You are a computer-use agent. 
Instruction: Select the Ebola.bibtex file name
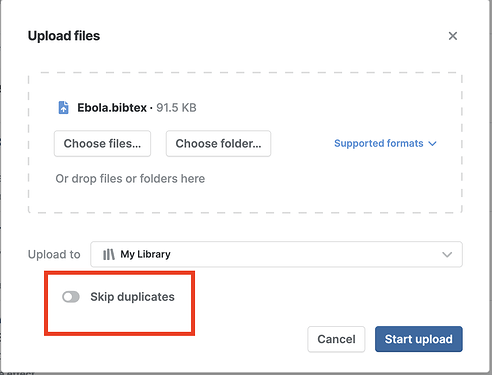point(112,108)
